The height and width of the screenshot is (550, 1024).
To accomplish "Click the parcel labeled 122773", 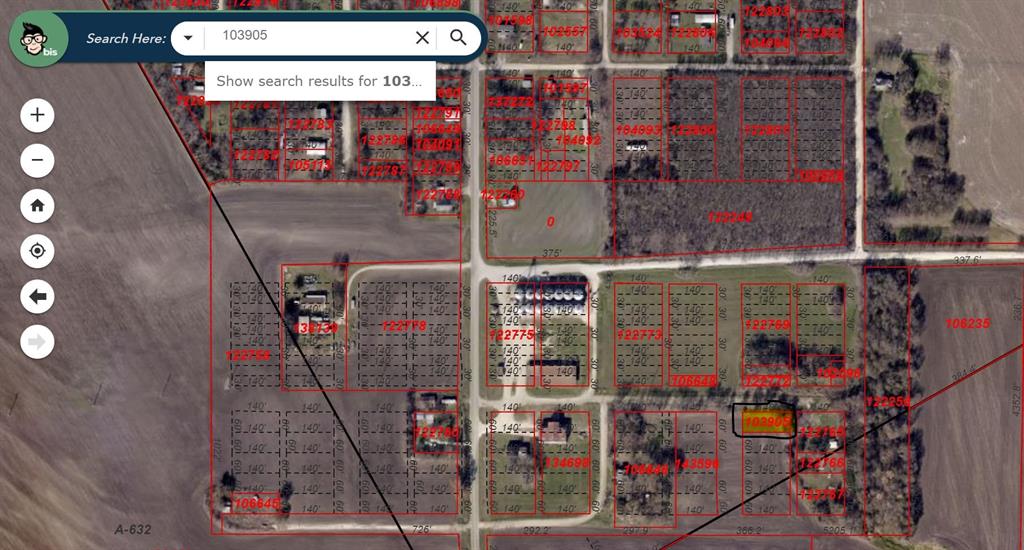I will (639, 335).
